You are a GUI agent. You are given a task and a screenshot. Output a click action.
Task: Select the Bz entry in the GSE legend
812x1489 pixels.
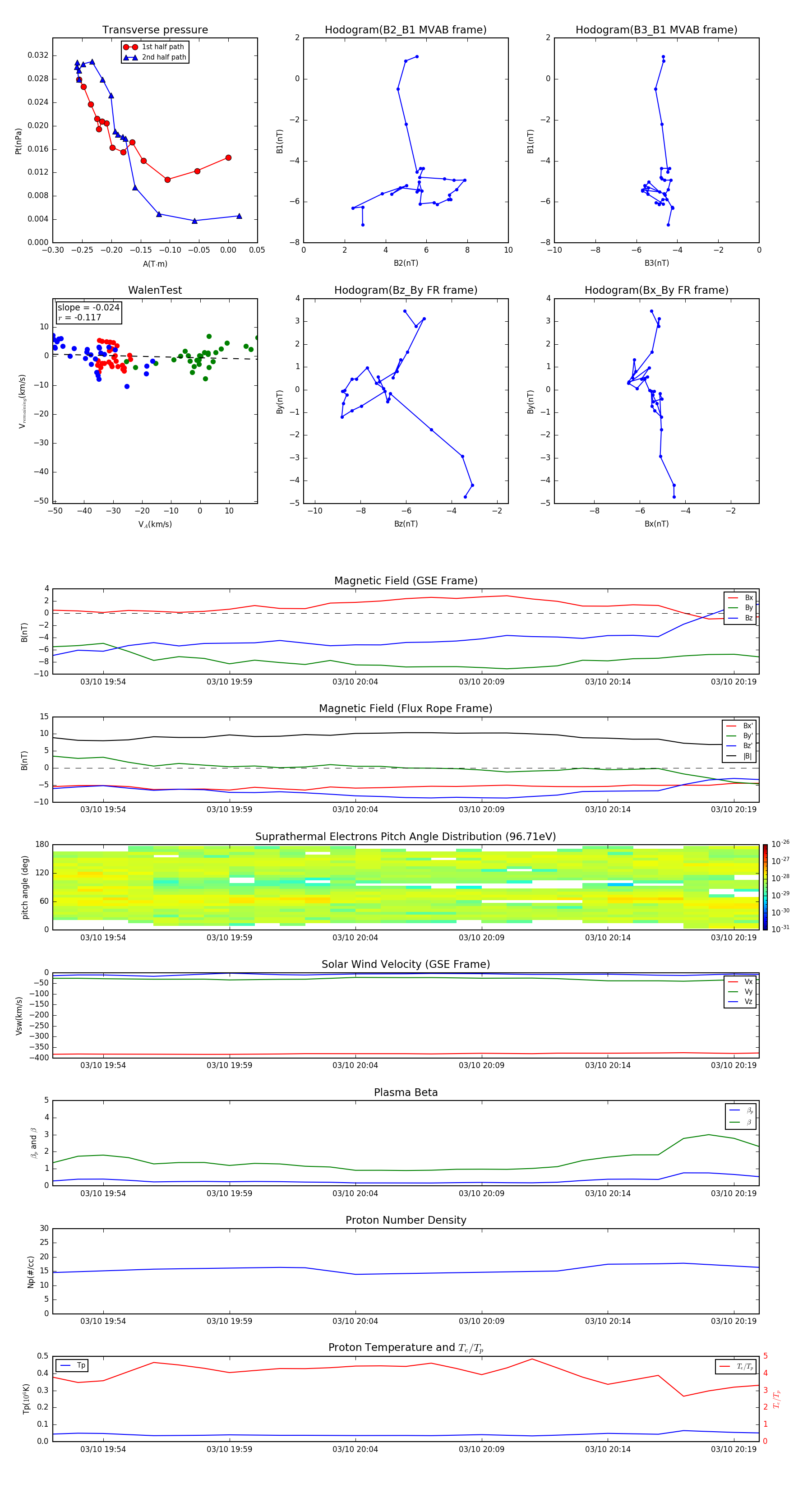click(740, 618)
